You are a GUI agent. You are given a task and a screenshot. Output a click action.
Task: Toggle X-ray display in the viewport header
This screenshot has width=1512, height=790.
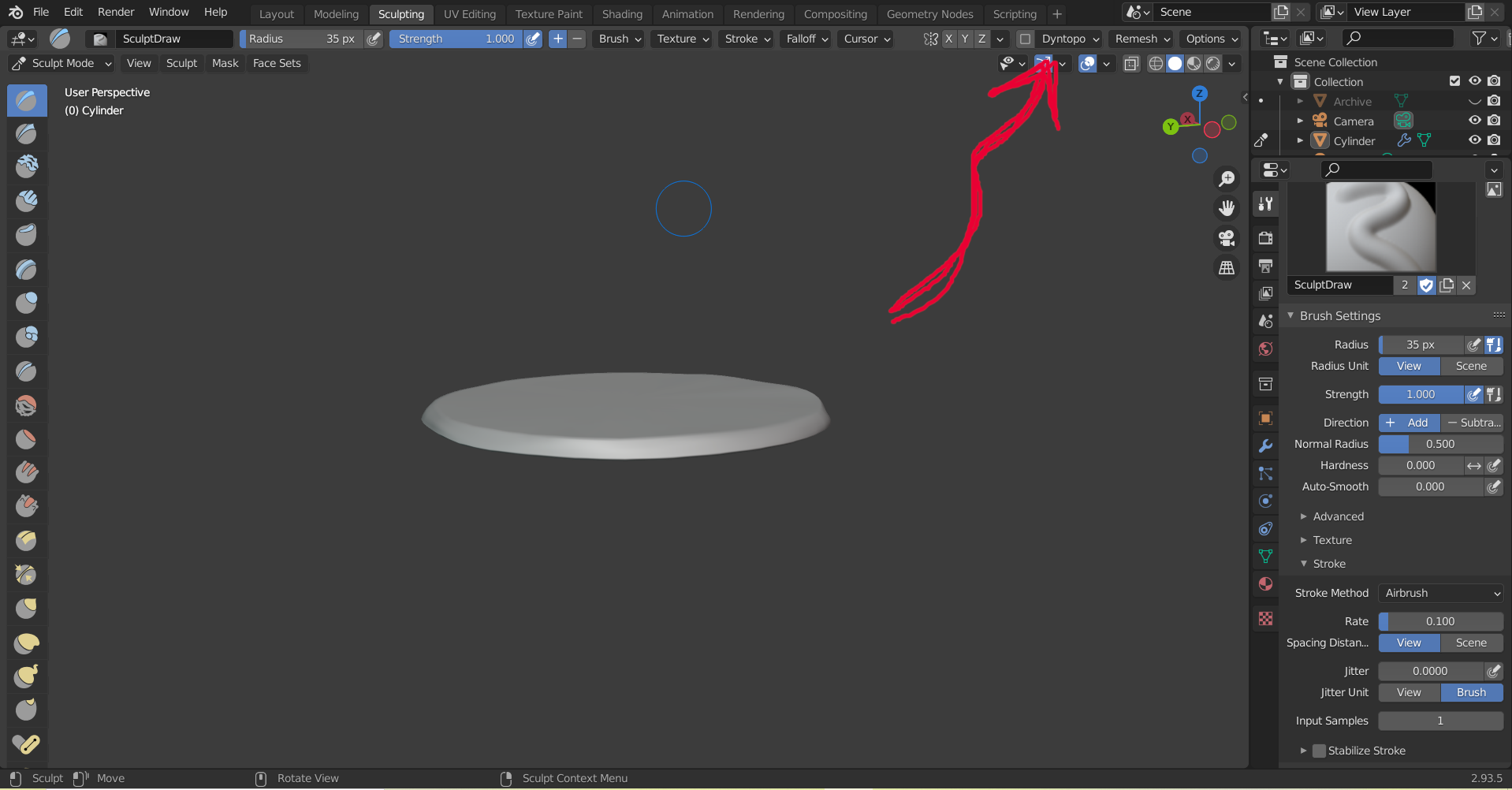pyautogui.click(x=1131, y=64)
